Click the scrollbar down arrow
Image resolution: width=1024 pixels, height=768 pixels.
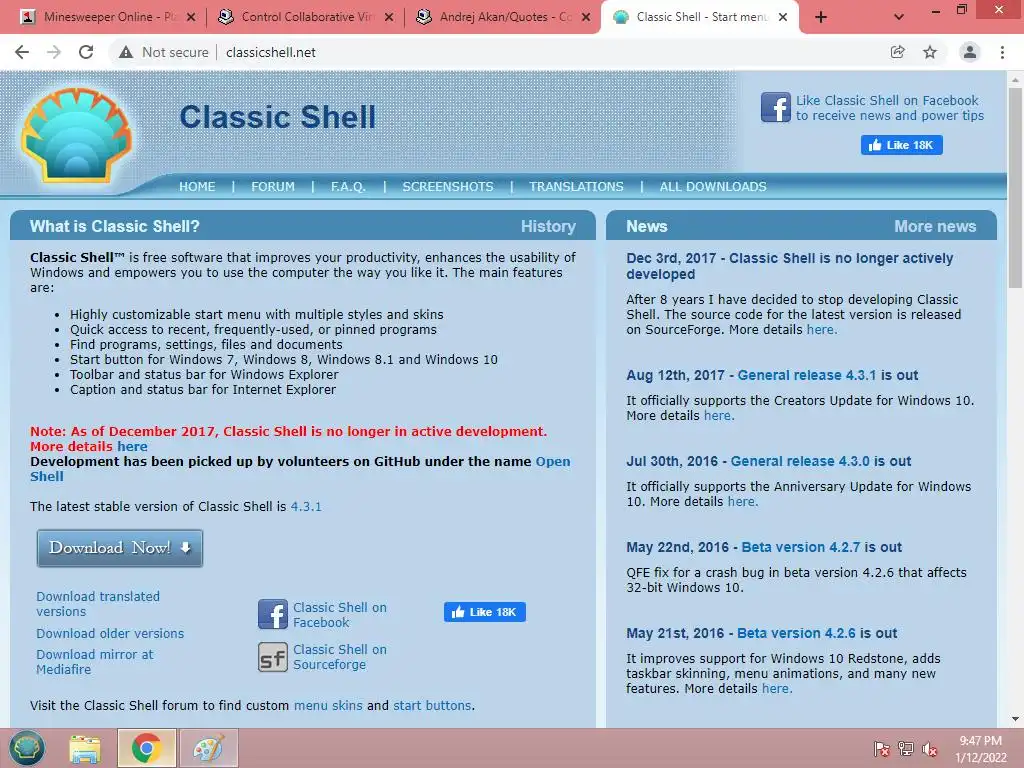click(1015, 719)
